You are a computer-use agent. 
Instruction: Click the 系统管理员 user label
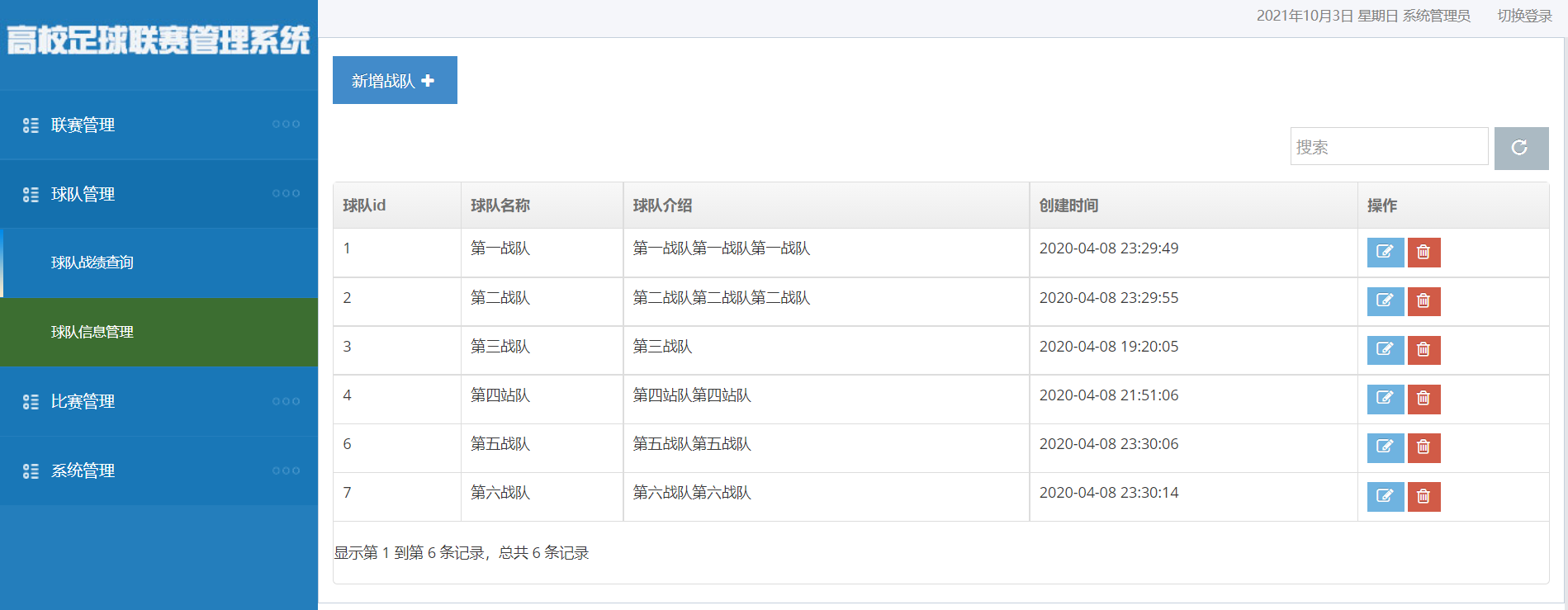[x=1436, y=16]
